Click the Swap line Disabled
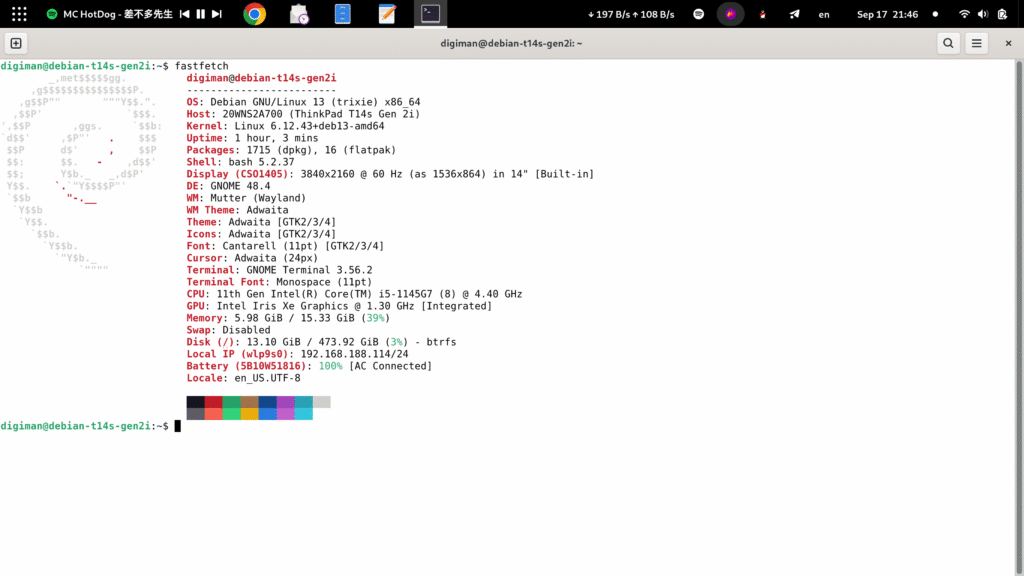 (x=229, y=330)
